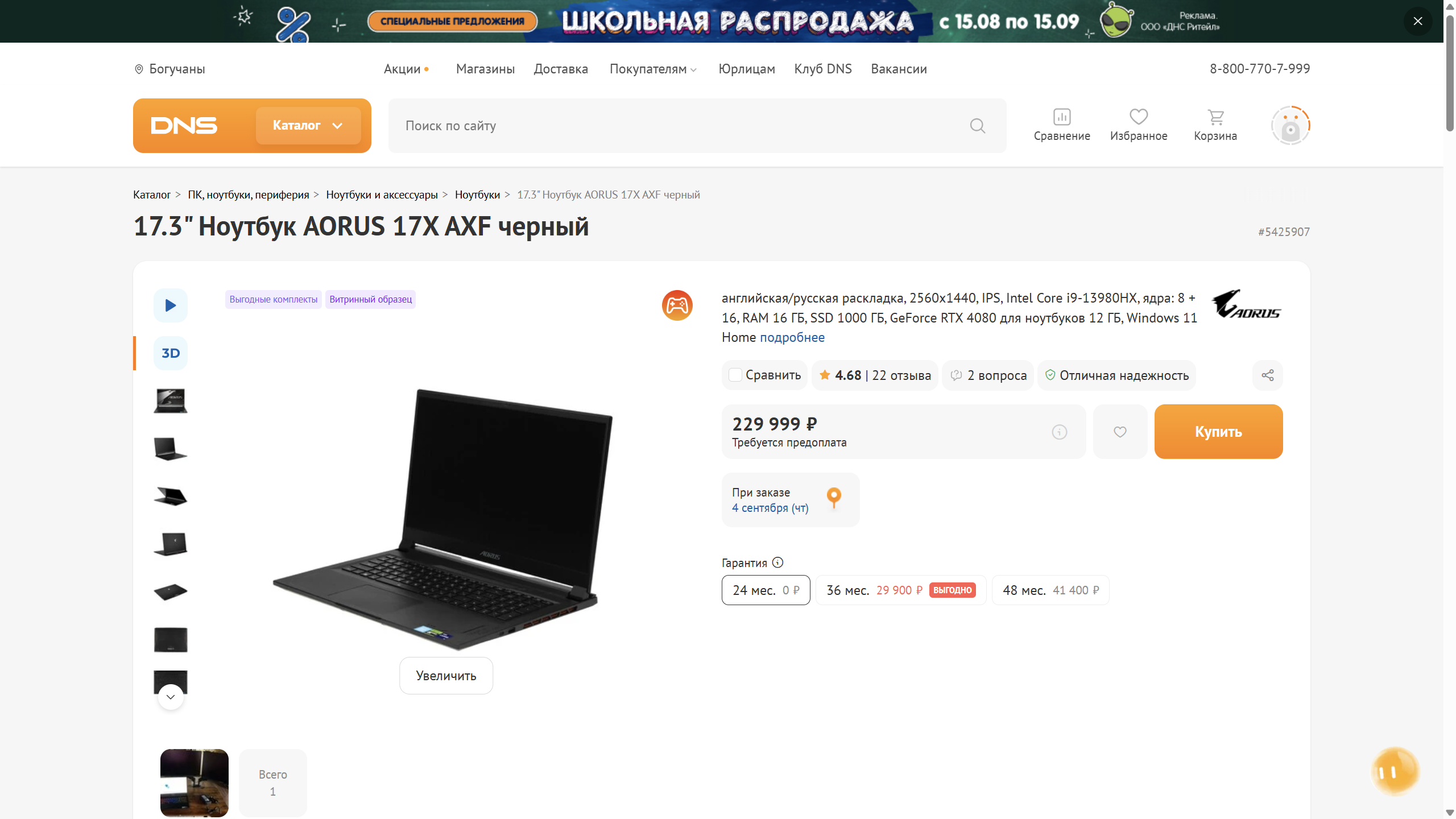Expand the Покупателям menu

pos(653,69)
